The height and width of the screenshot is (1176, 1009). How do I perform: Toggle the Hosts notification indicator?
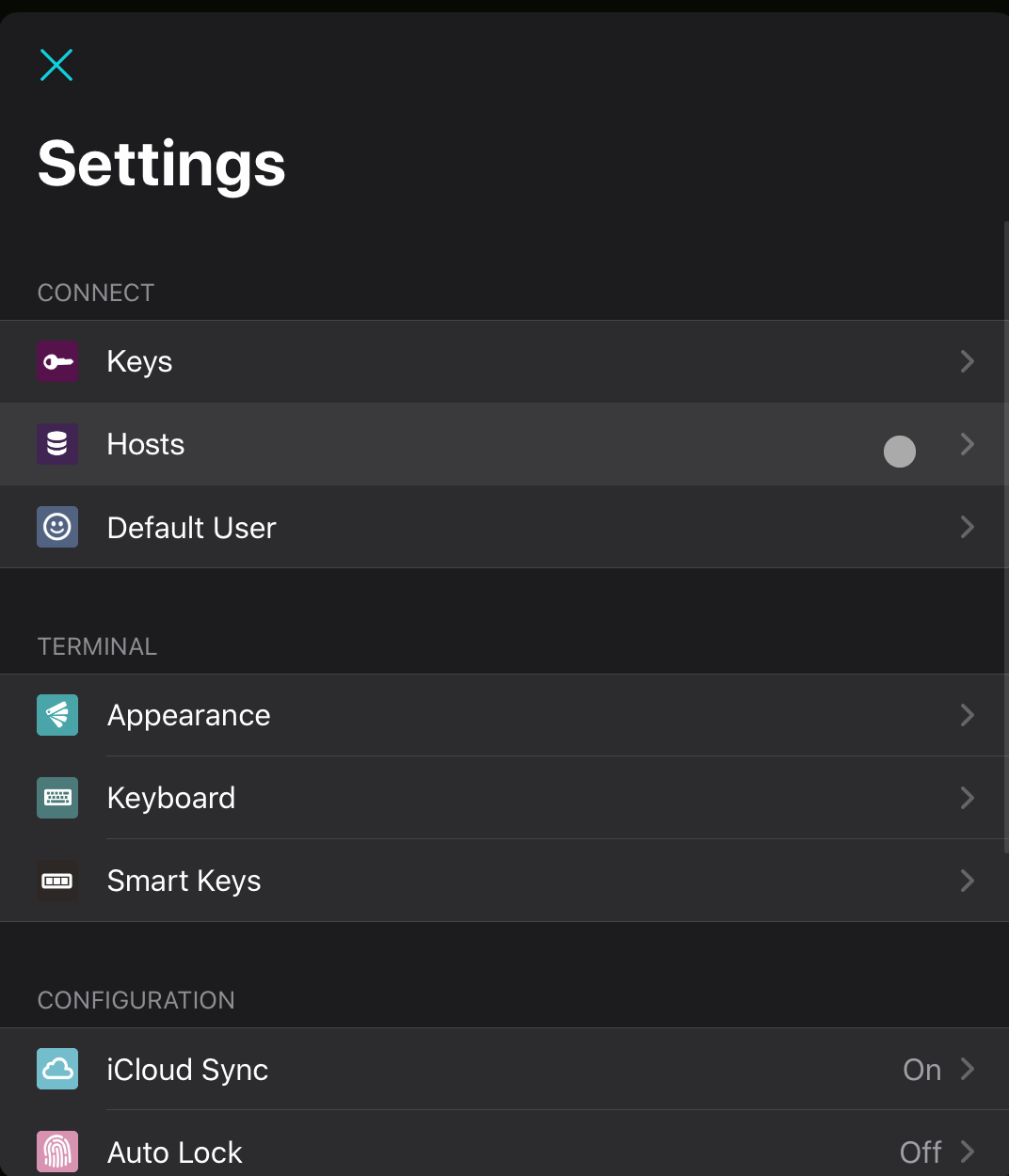click(x=900, y=452)
